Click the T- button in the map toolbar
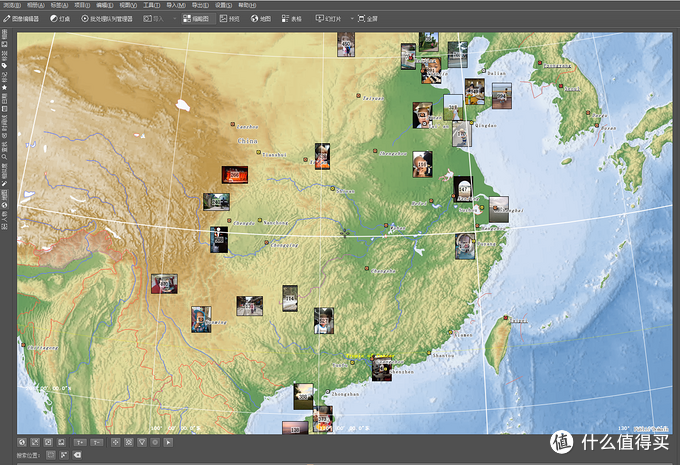This screenshot has height=465, width=680. (97, 441)
